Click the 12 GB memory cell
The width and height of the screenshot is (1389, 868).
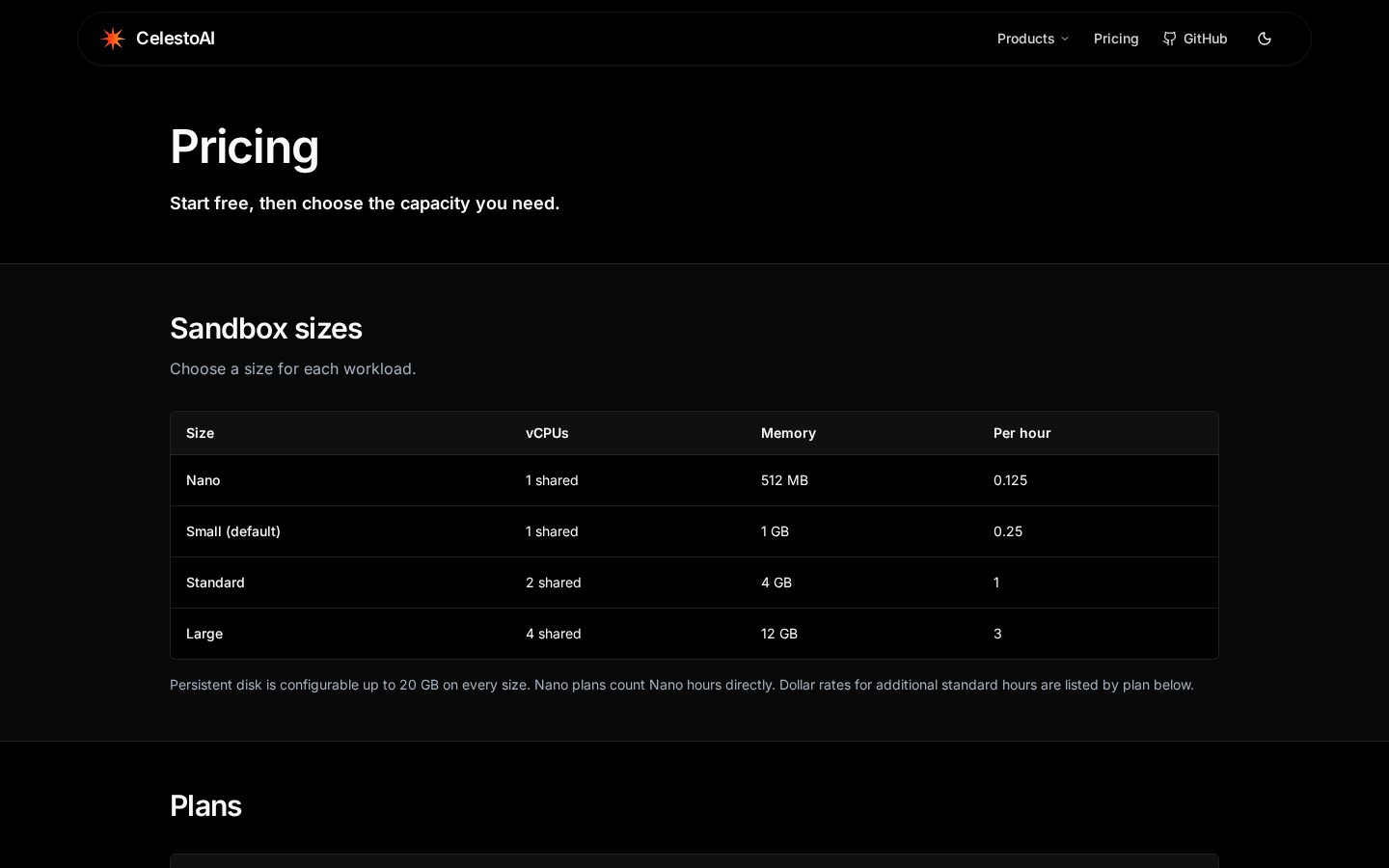(779, 634)
